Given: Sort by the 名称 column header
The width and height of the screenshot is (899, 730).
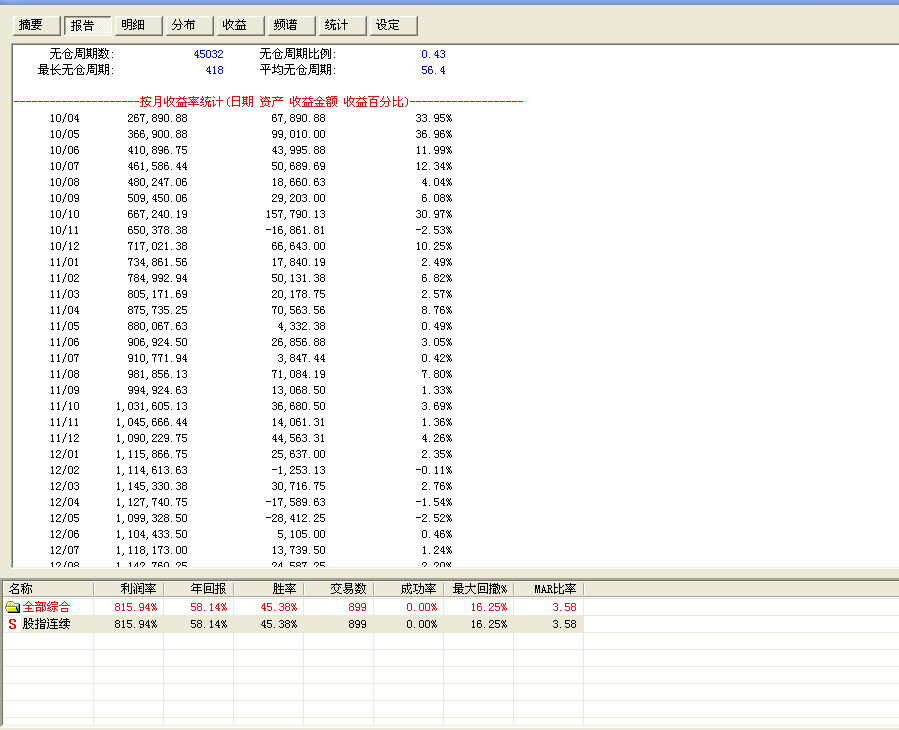Looking at the screenshot, I should (x=48, y=589).
